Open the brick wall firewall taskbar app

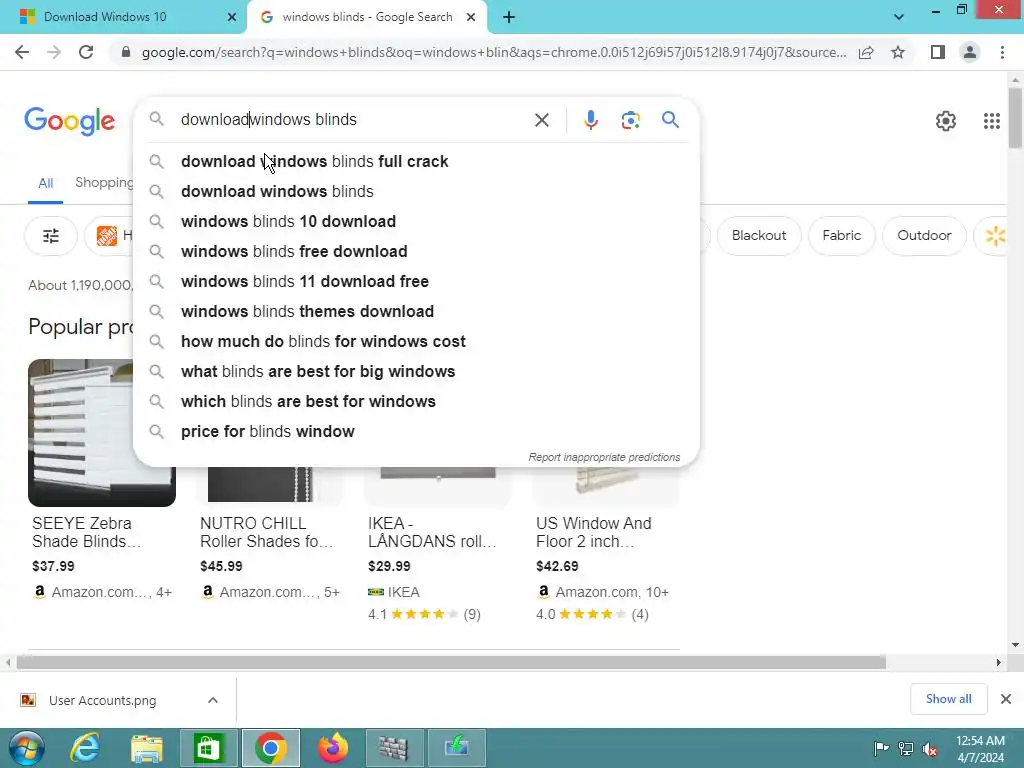(x=394, y=748)
